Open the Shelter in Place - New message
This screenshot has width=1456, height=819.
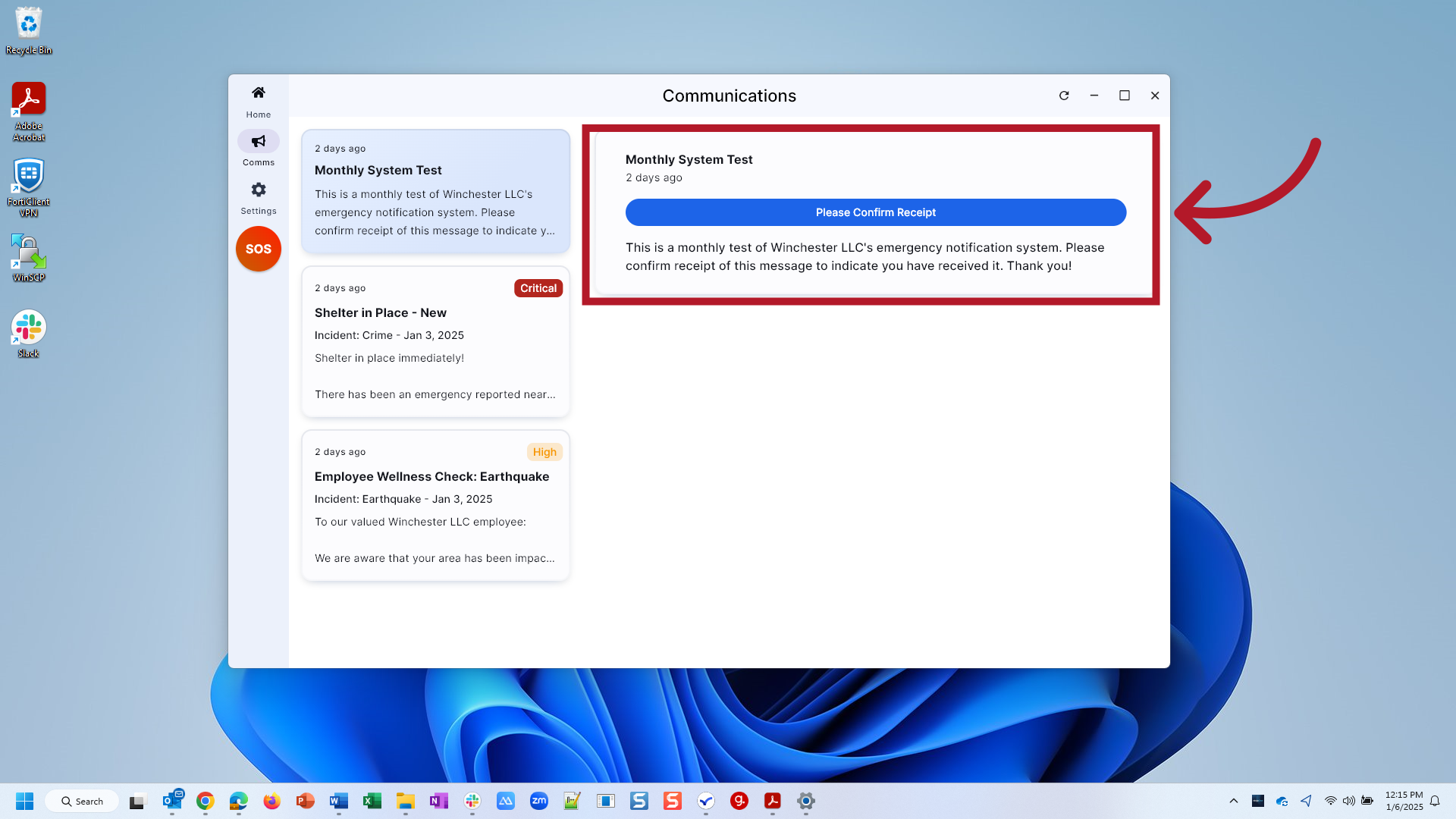pos(435,341)
